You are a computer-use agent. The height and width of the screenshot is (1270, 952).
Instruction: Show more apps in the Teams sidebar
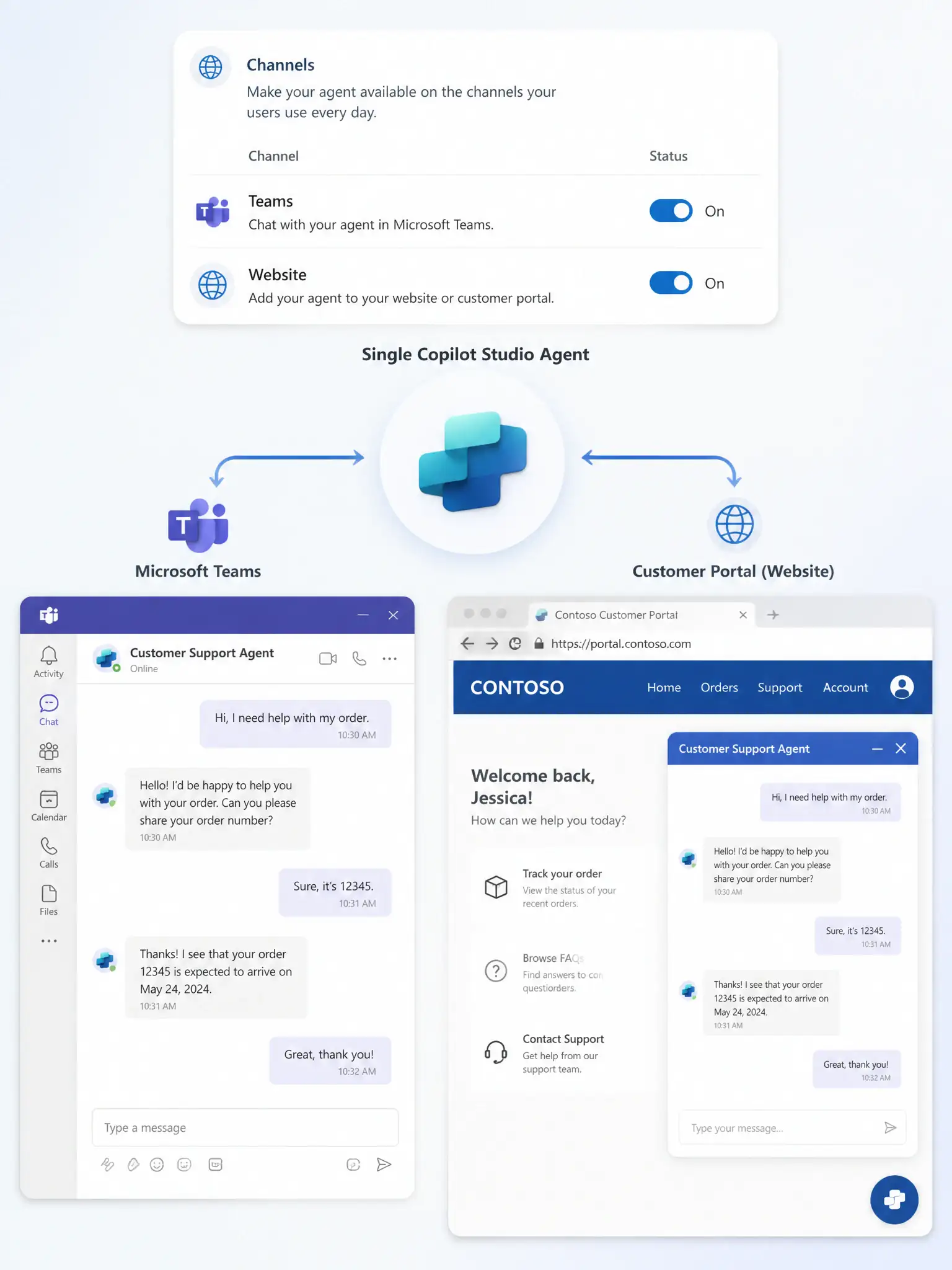pyautogui.click(x=49, y=941)
